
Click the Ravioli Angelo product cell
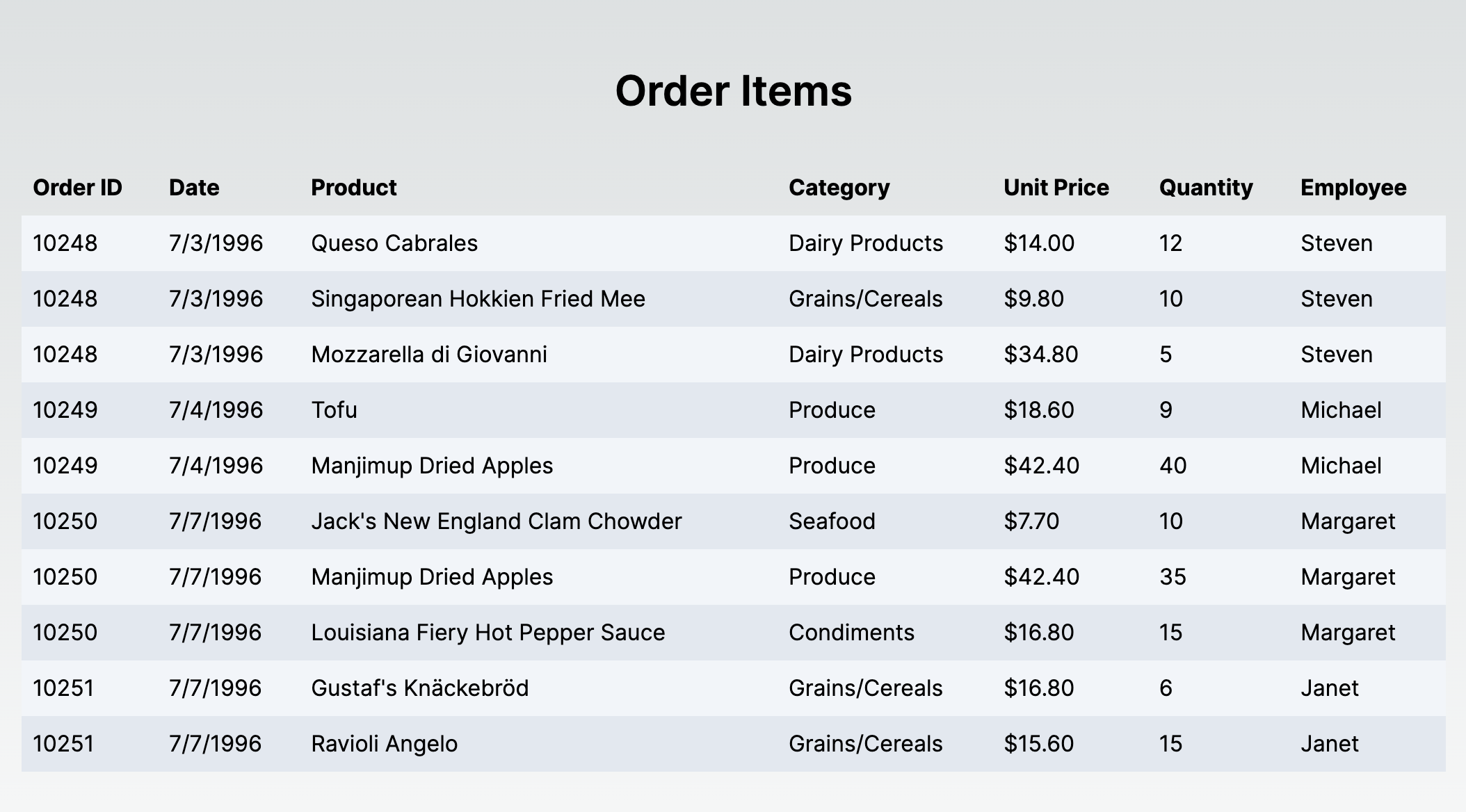(384, 744)
